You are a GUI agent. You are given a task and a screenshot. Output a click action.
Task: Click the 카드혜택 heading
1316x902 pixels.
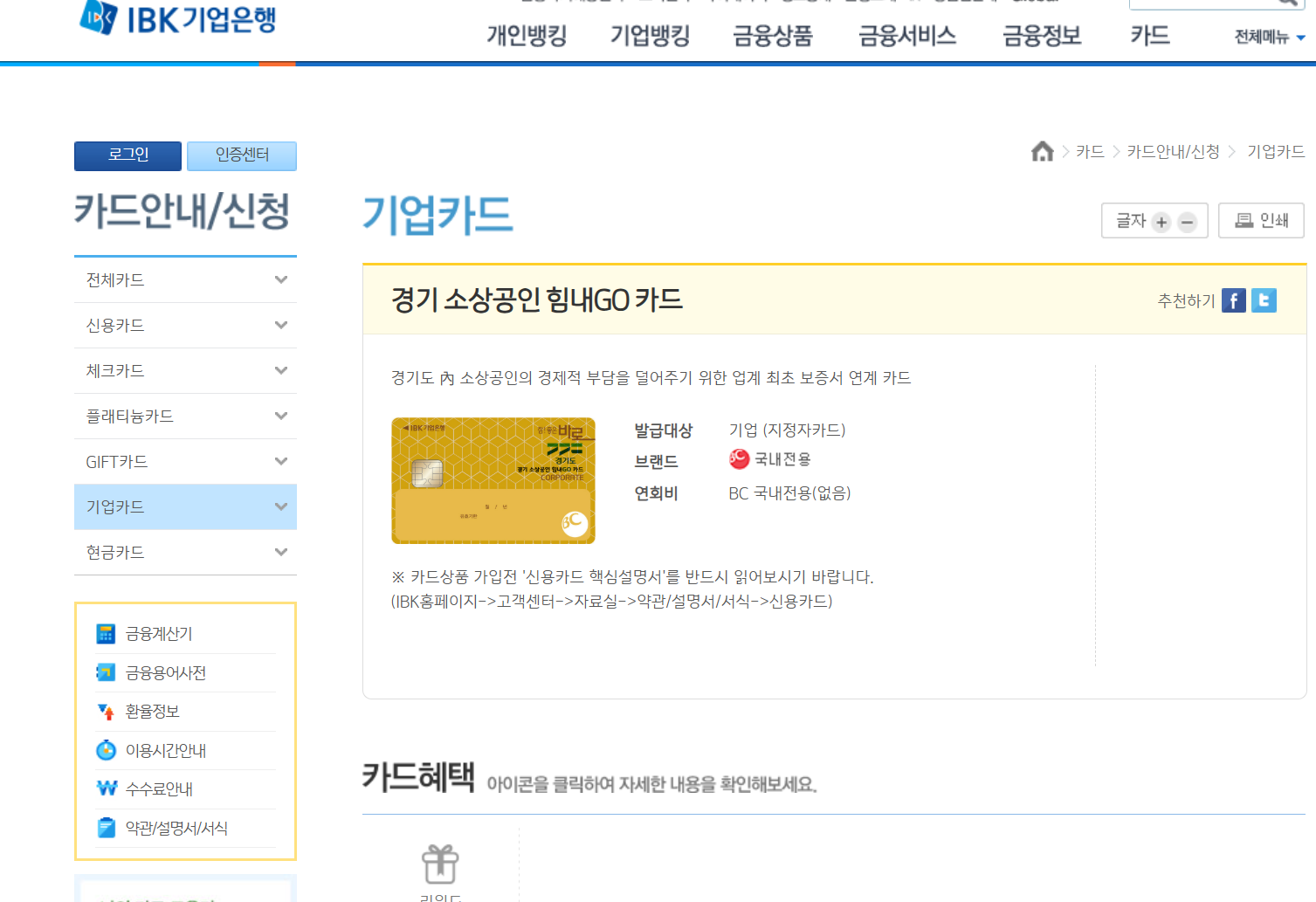coord(418,776)
